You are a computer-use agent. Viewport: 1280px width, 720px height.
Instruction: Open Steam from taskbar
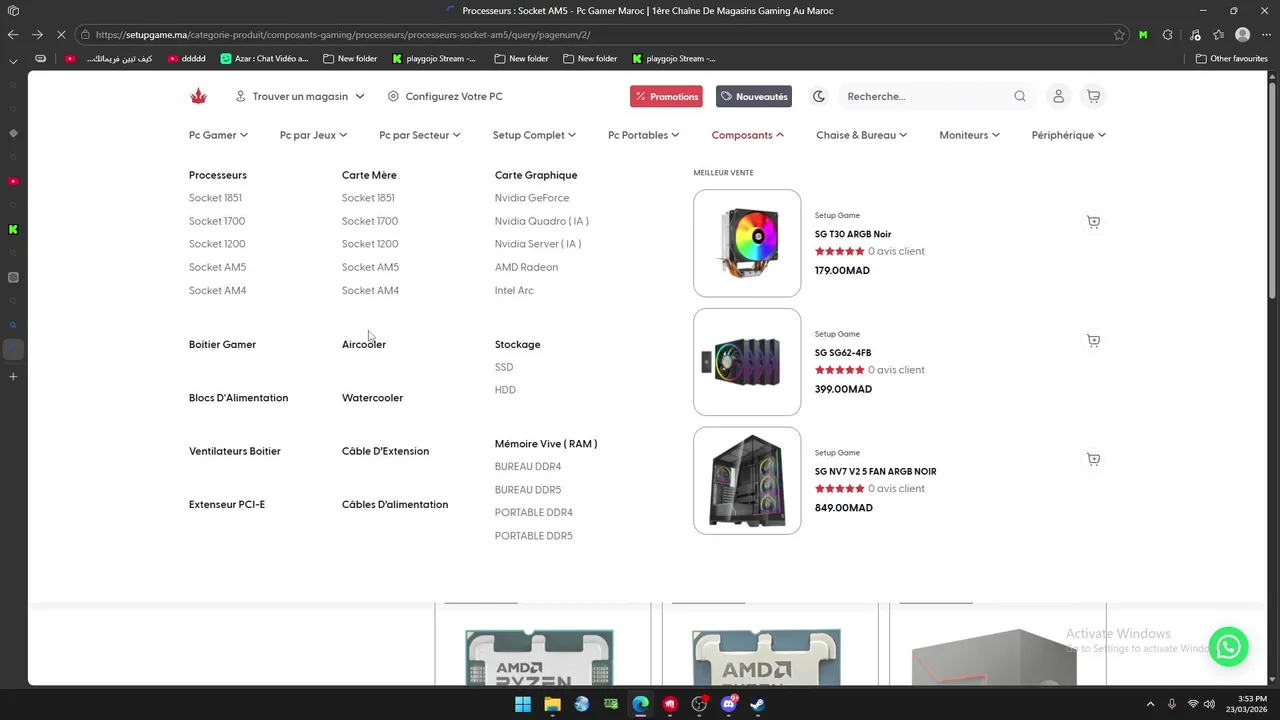click(758, 704)
